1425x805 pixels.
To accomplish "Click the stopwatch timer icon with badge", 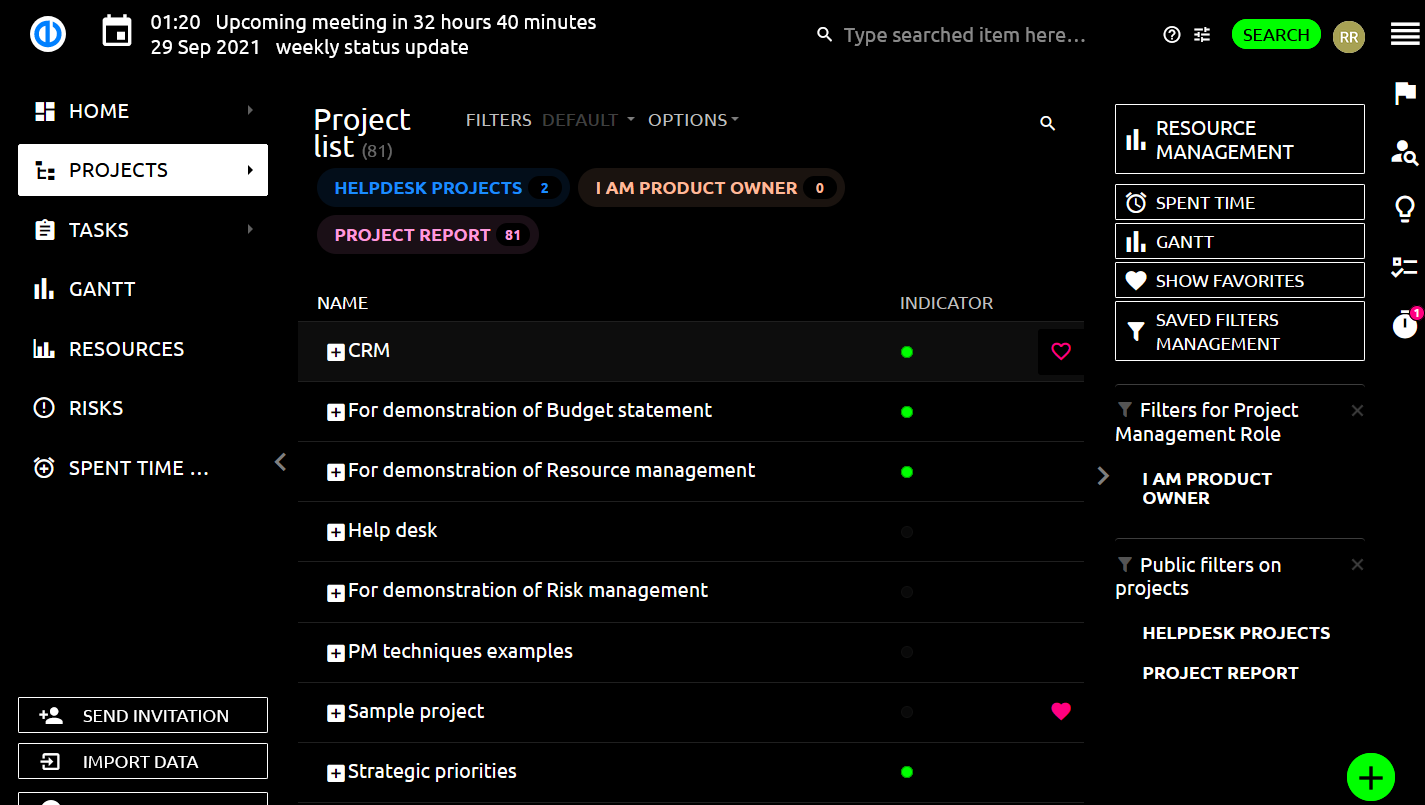I will click(x=1405, y=324).
